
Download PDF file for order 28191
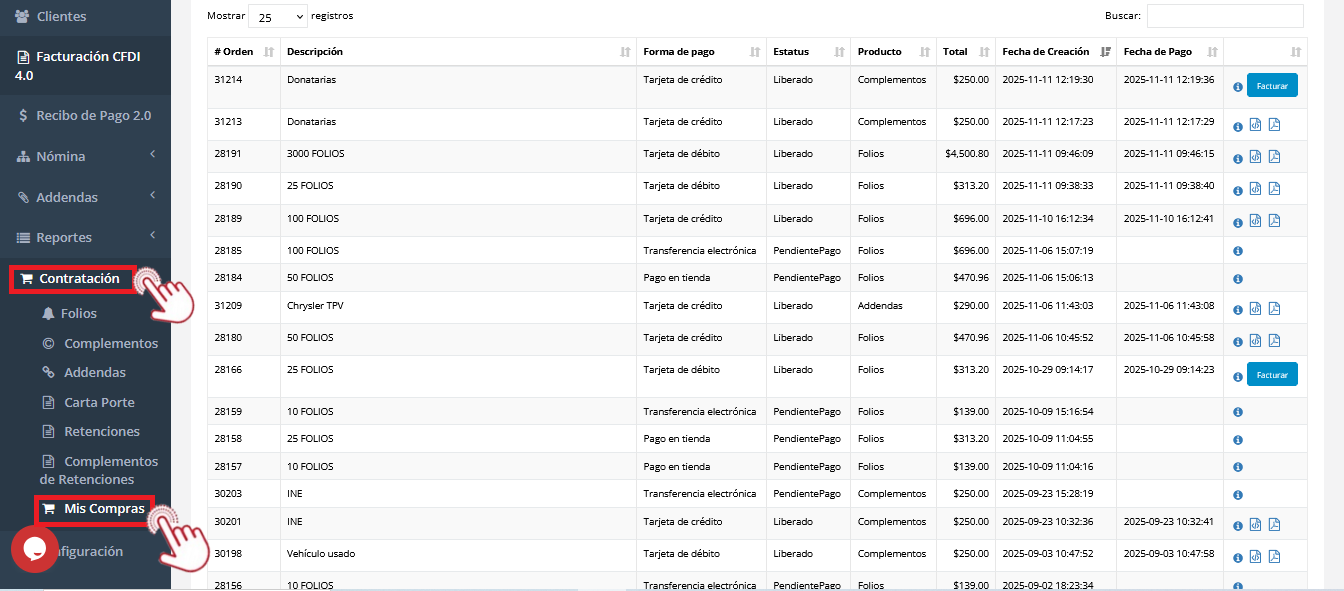click(x=1274, y=157)
